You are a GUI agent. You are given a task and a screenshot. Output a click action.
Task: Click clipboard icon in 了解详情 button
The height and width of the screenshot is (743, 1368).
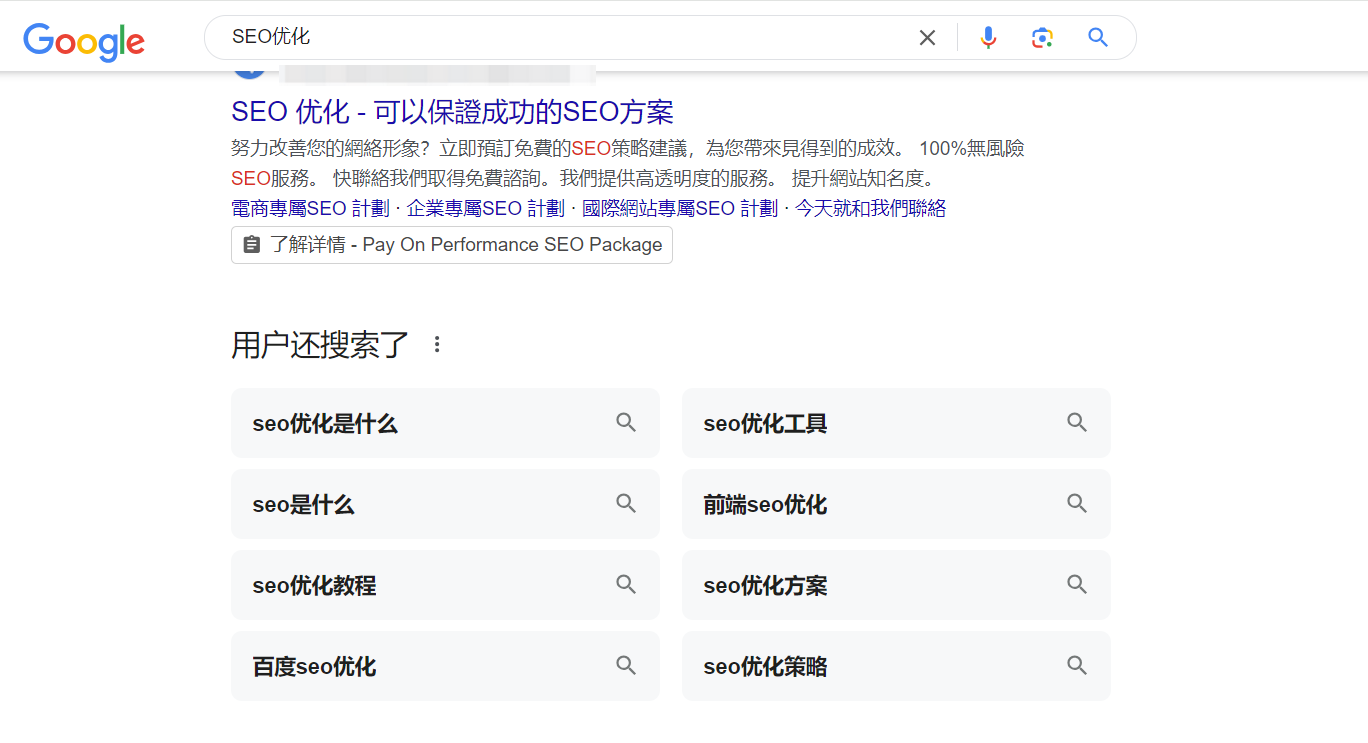tap(252, 245)
